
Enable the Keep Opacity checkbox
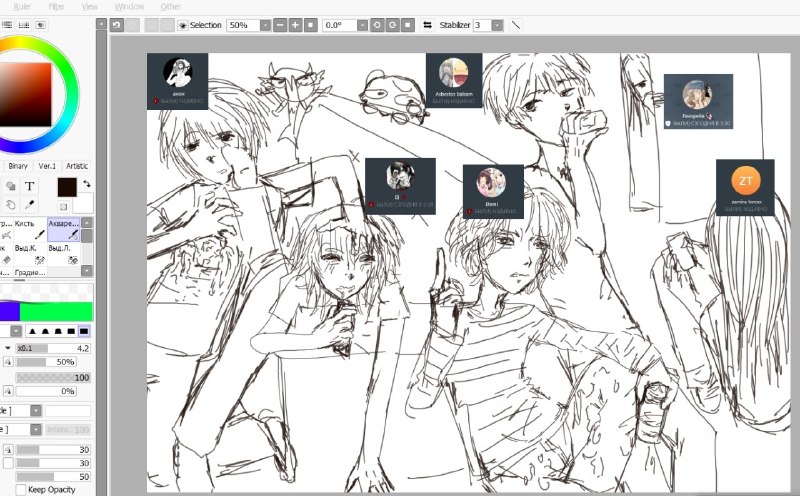[x=20, y=489]
